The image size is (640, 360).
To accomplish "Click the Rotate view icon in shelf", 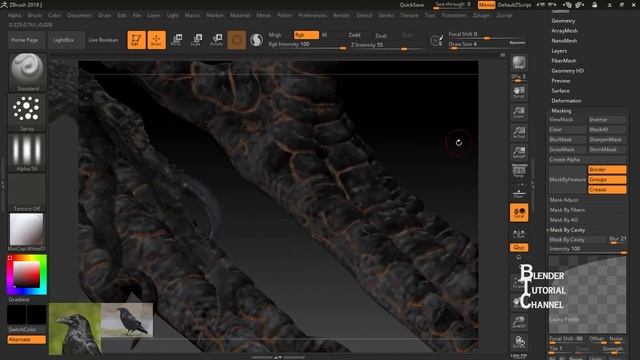I will [519, 342].
